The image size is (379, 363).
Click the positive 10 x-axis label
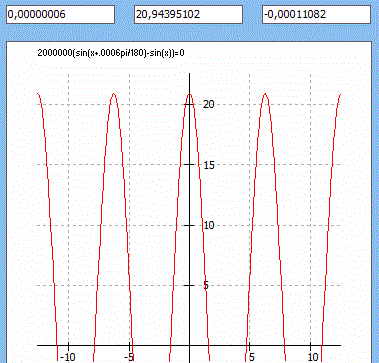[x=313, y=358]
